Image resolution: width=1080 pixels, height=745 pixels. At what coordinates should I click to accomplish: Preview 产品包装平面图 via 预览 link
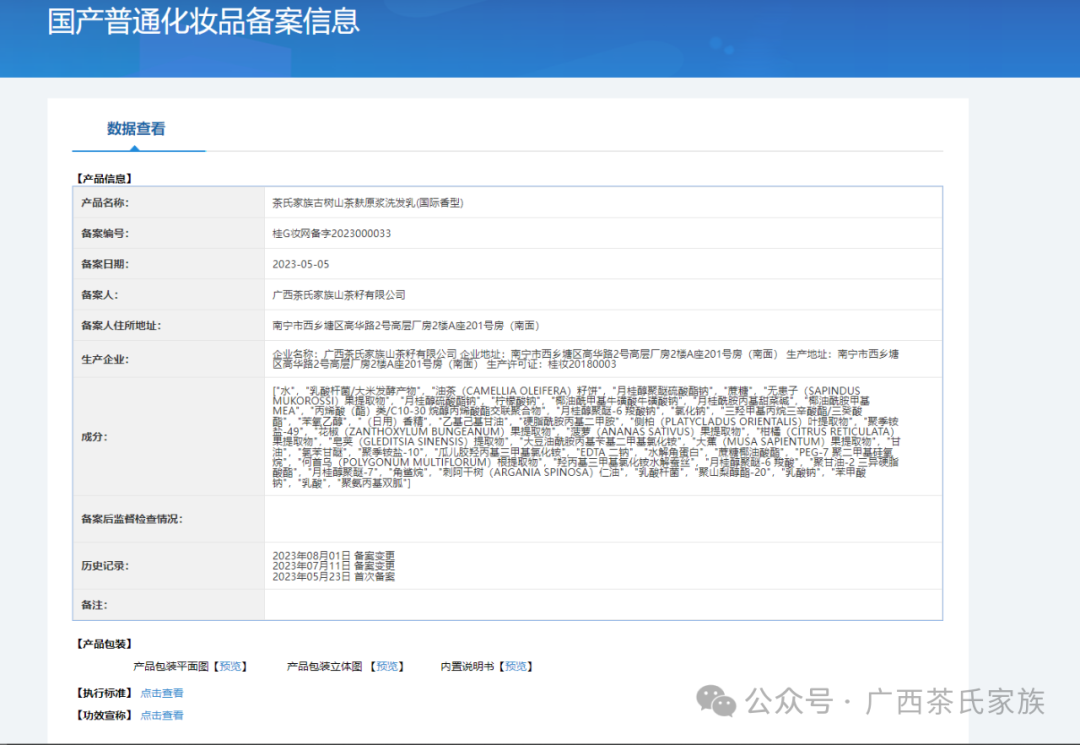pyautogui.click(x=231, y=666)
